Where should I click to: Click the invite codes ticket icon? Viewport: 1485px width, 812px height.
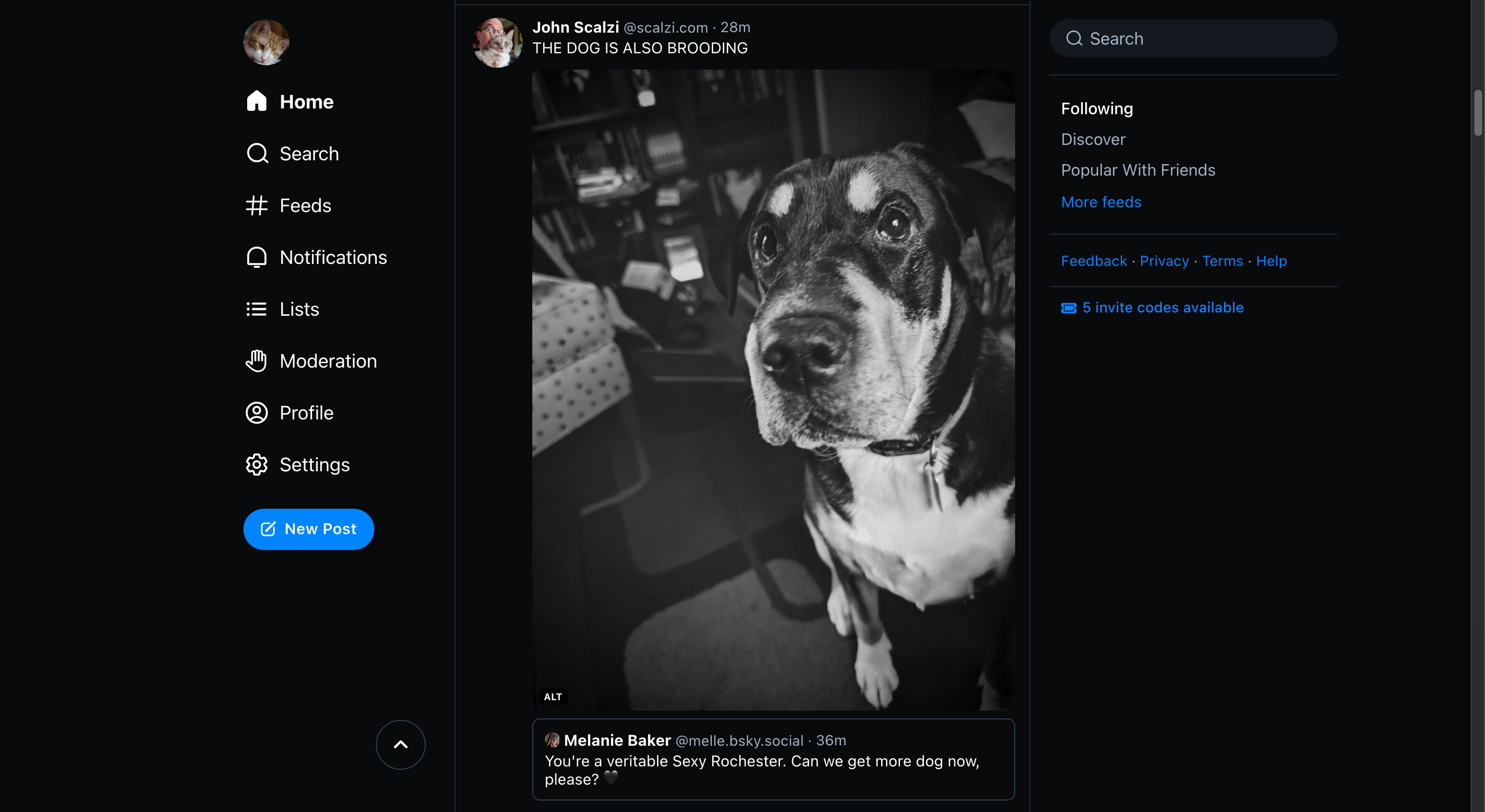point(1068,308)
